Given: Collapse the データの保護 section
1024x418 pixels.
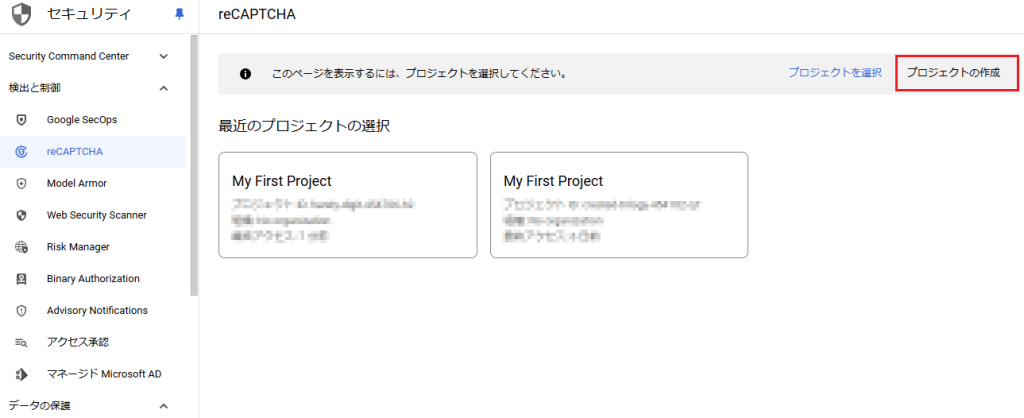Looking at the screenshot, I should [x=164, y=406].
